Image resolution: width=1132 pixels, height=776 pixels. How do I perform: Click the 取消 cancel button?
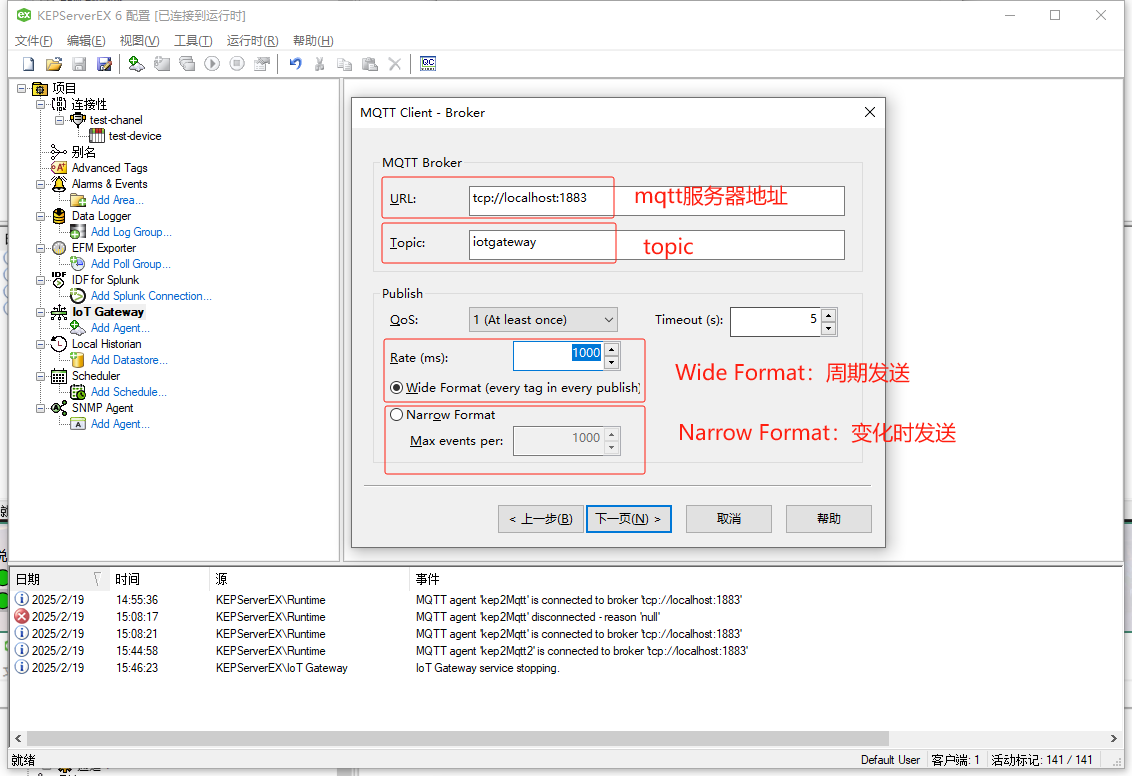pyautogui.click(x=728, y=519)
